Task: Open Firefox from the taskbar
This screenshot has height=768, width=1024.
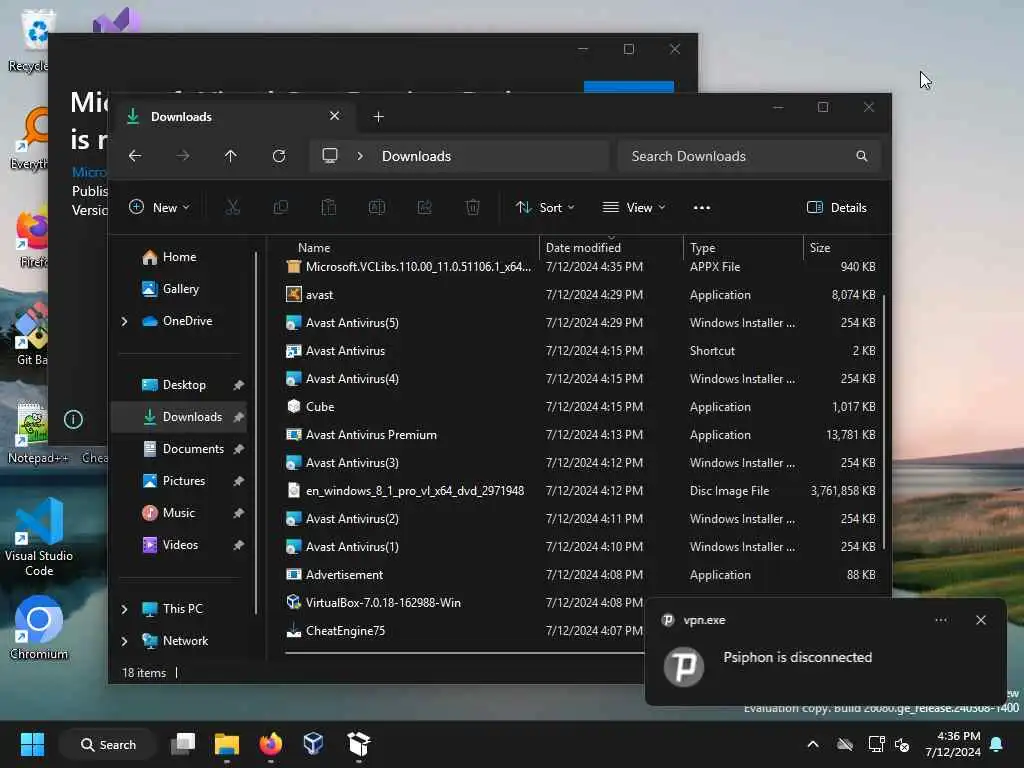Action: 270,744
